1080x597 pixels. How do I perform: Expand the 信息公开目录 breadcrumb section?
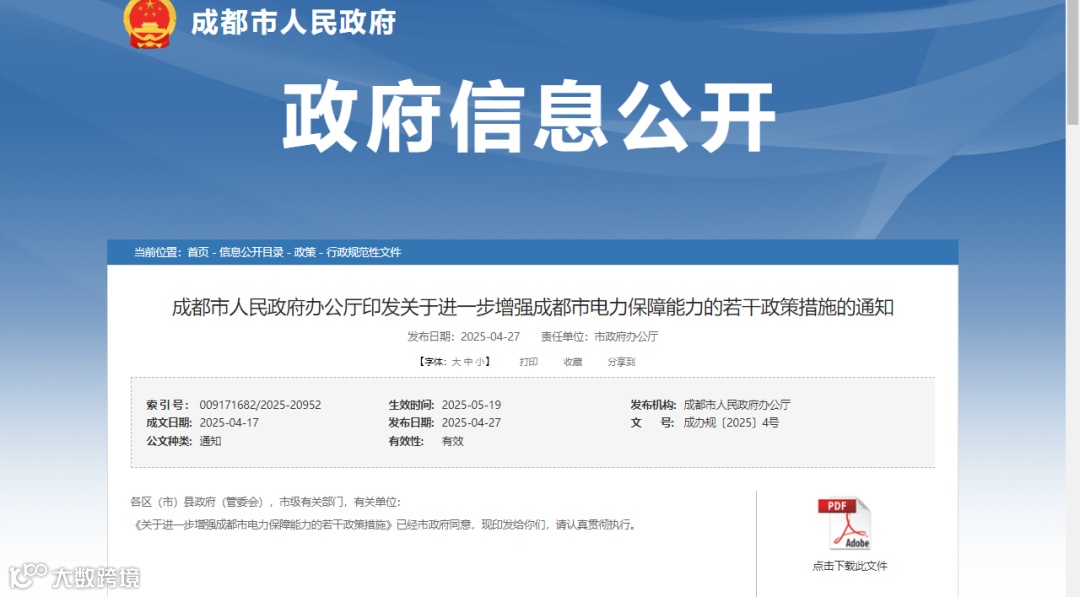pos(252,254)
